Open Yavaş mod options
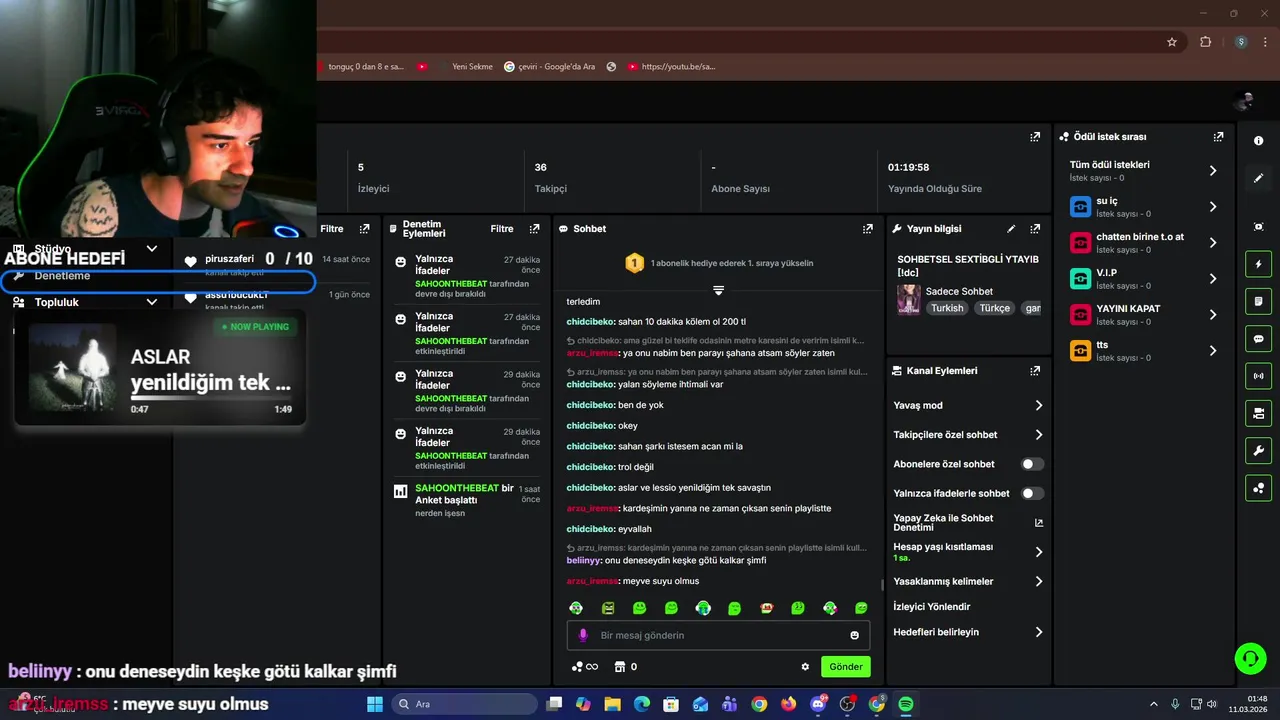This screenshot has width=1280, height=720. 968,405
